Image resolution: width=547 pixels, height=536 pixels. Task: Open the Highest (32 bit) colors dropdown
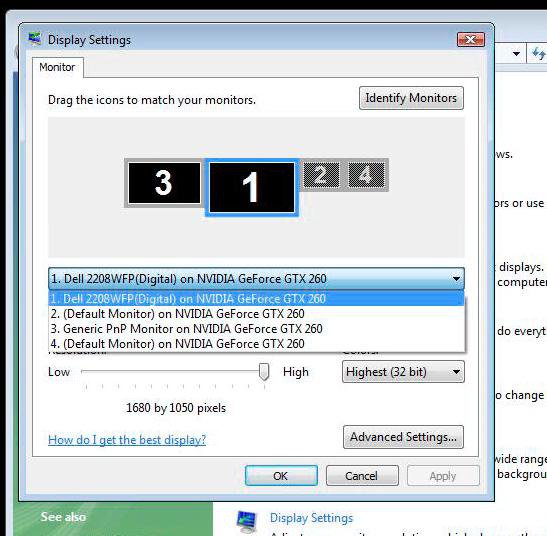[x=403, y=372]
